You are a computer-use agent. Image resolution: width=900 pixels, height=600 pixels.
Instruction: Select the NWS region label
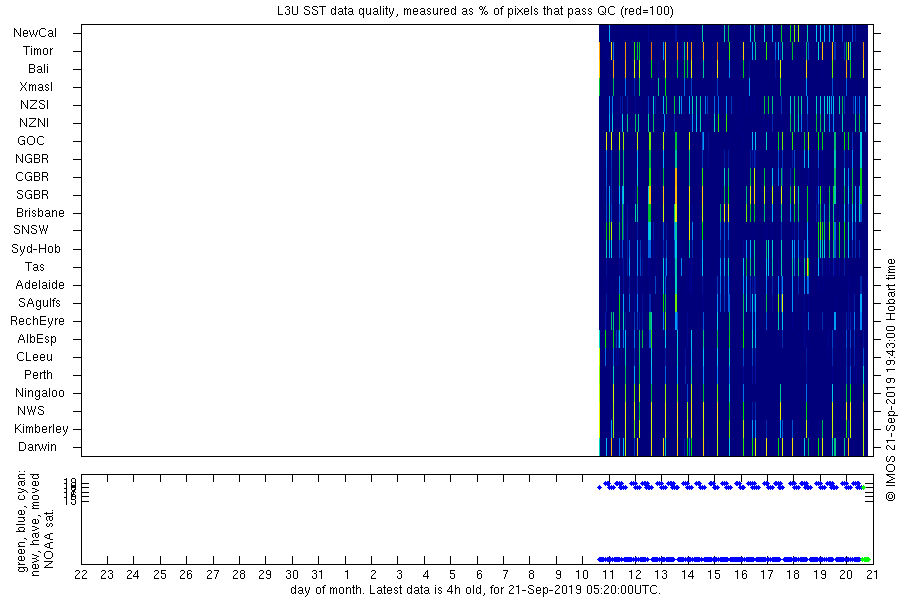pyautogui.click(x=31, y=411)
